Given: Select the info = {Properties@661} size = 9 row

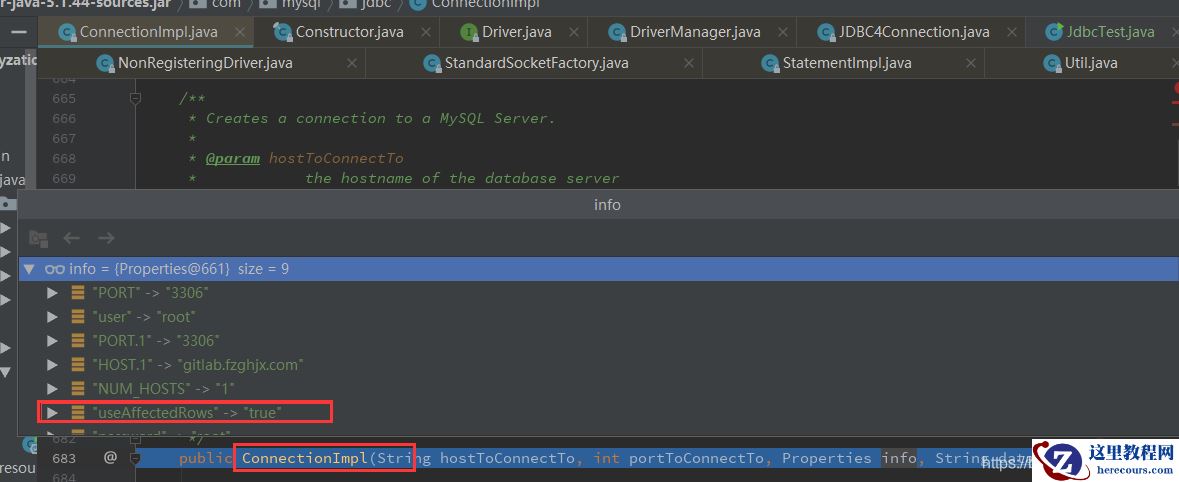Looking at the screenshot, I should click(599, 268).
